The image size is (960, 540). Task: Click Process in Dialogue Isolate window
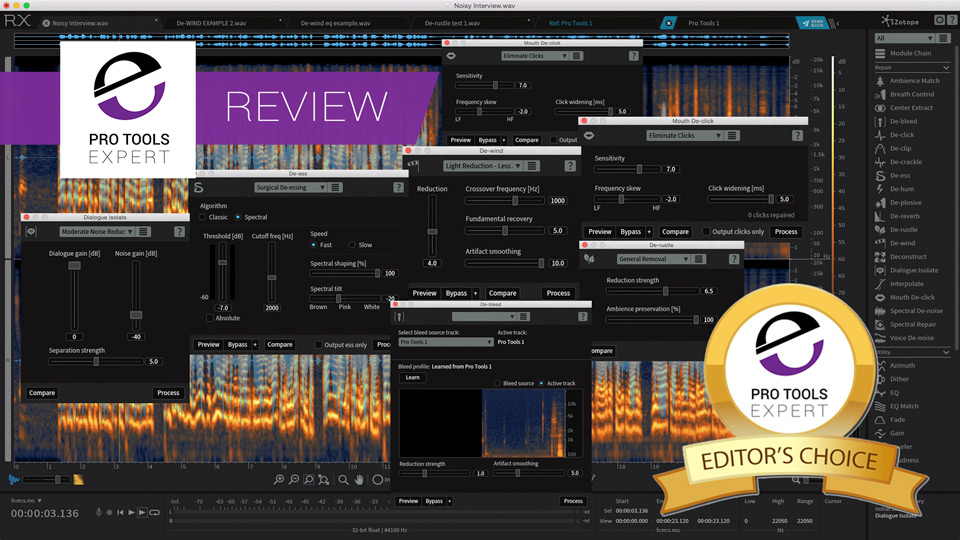168,393
